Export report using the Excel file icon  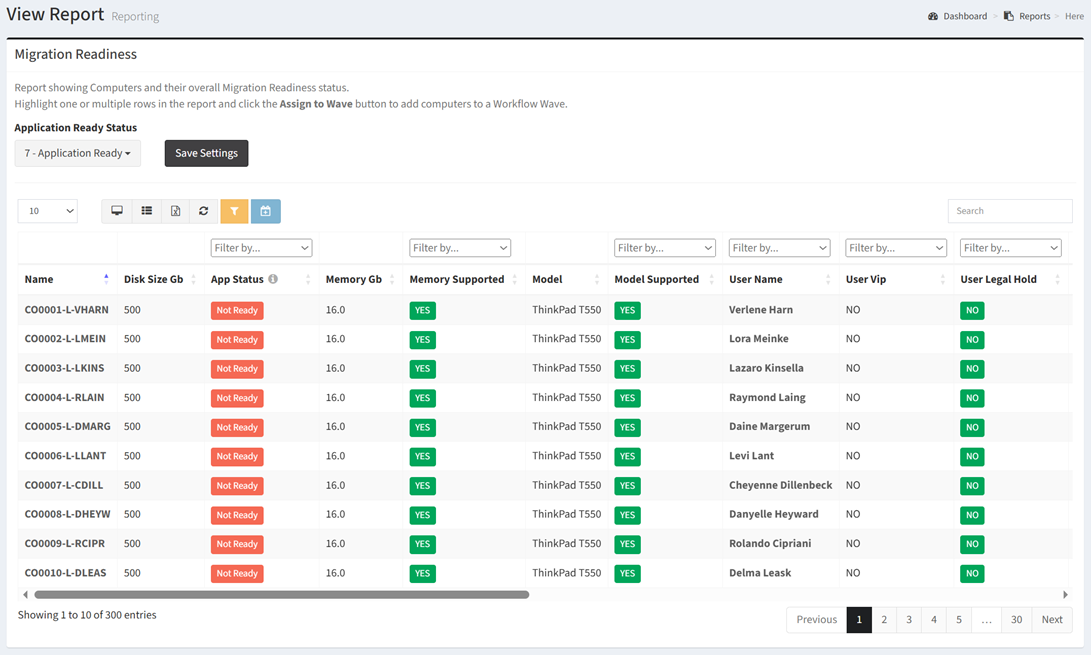175,211
